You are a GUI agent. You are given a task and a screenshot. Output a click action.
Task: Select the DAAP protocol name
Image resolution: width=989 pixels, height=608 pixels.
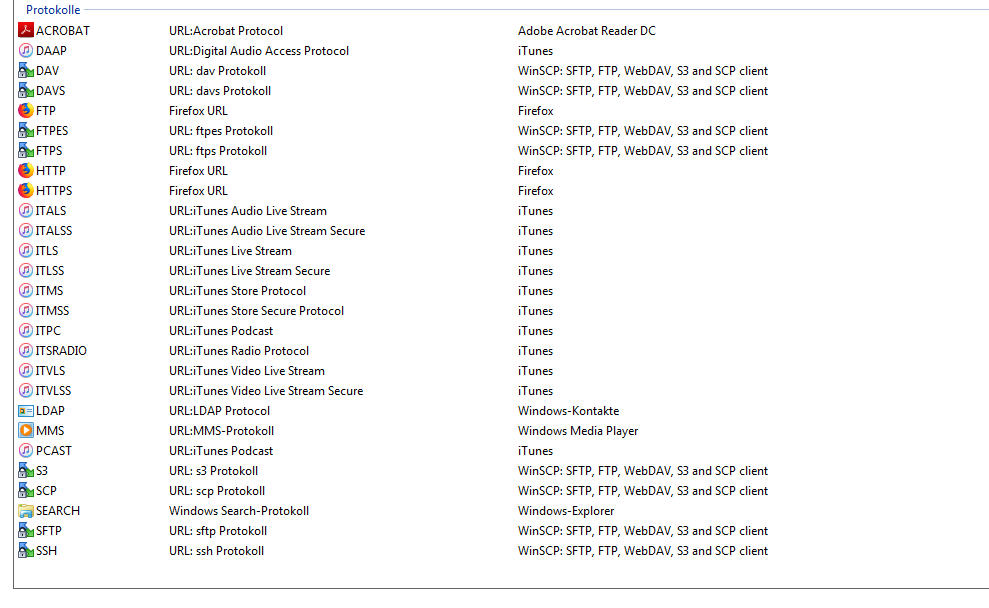point(51,50)
